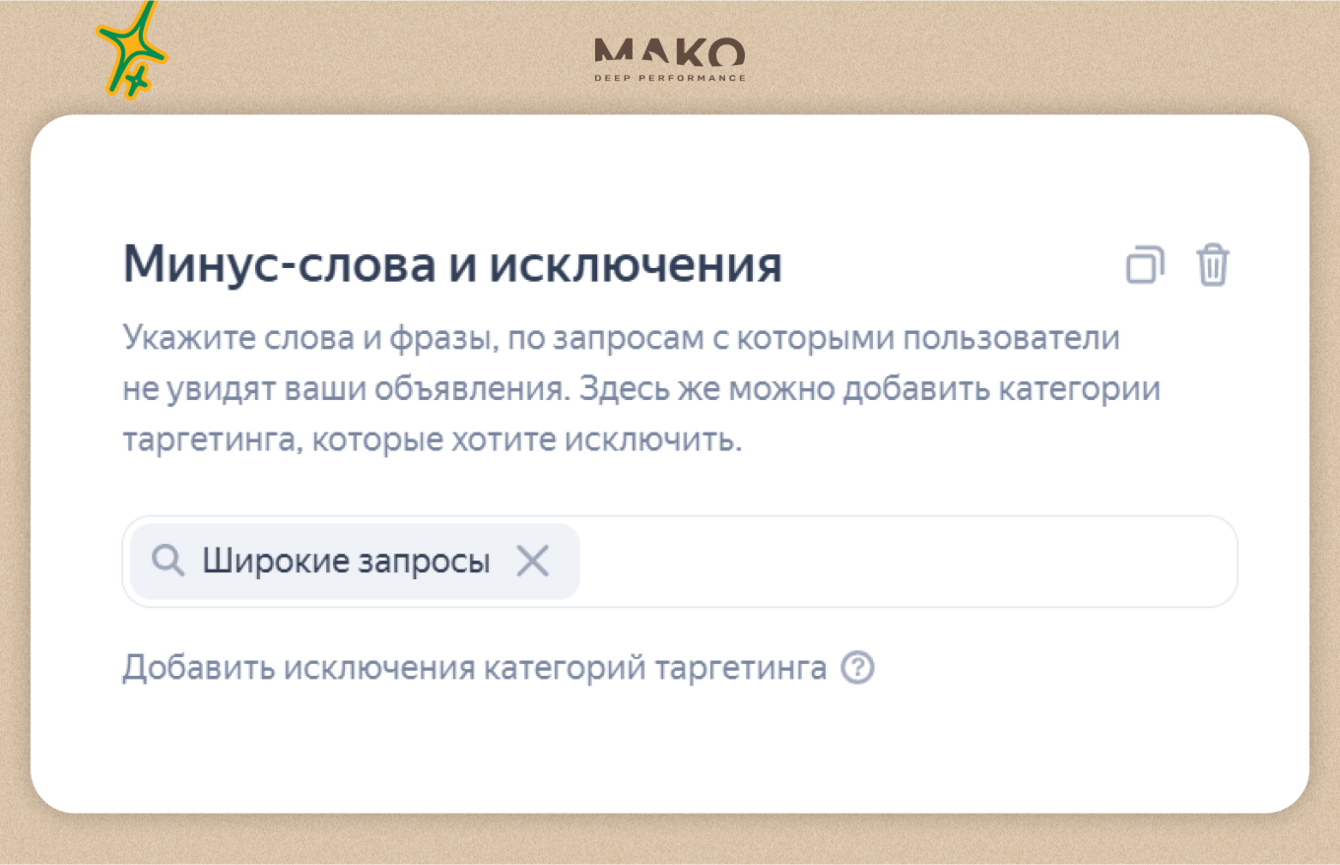Click the word "таргетинга" in the bottom link
The image size is (1340, 865).
[x=740, y=667]
